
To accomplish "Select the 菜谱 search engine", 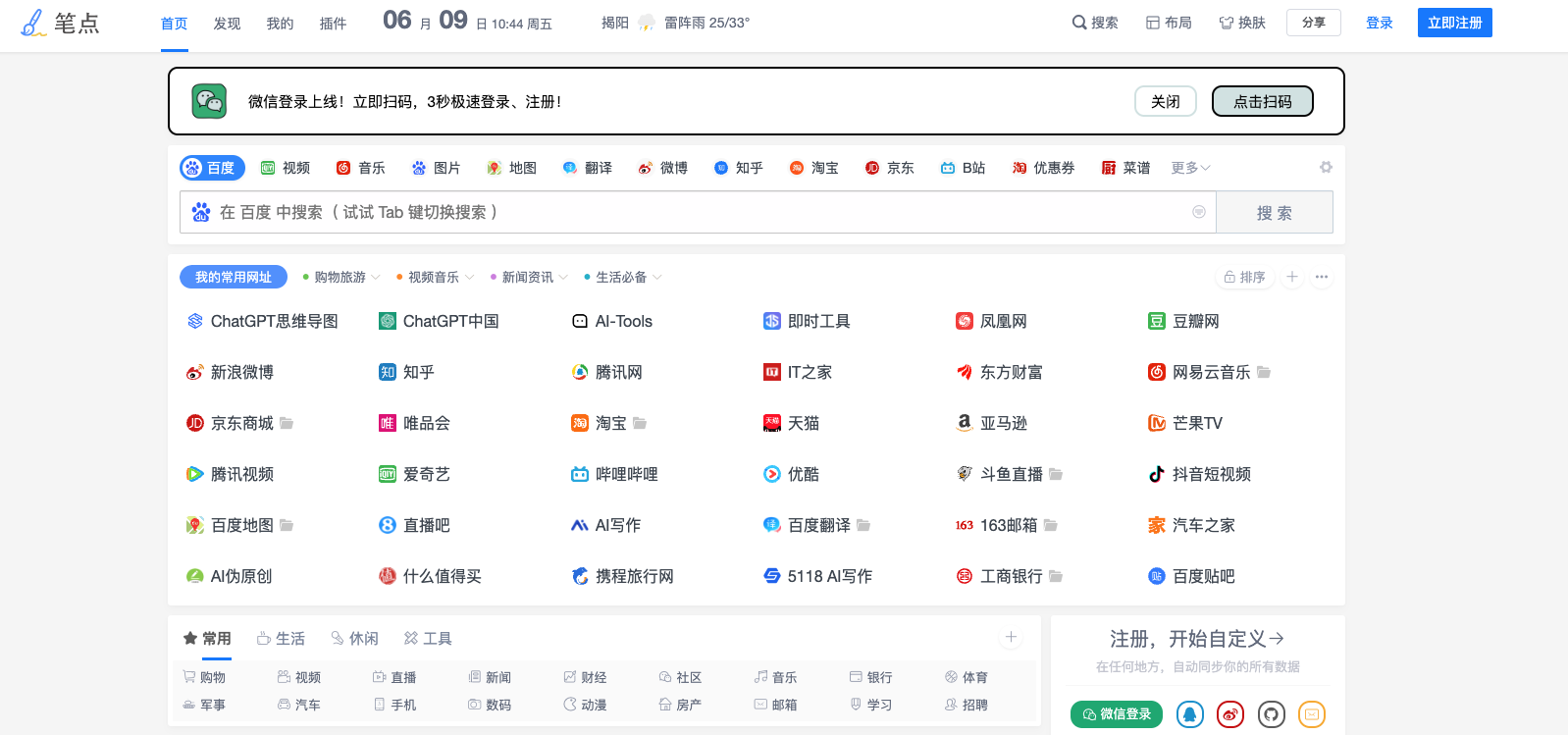I will 1125,168.
